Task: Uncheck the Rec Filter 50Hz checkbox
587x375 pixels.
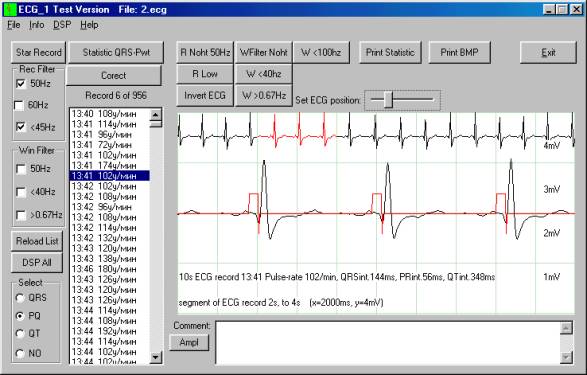Action: [x=21, y=83]
